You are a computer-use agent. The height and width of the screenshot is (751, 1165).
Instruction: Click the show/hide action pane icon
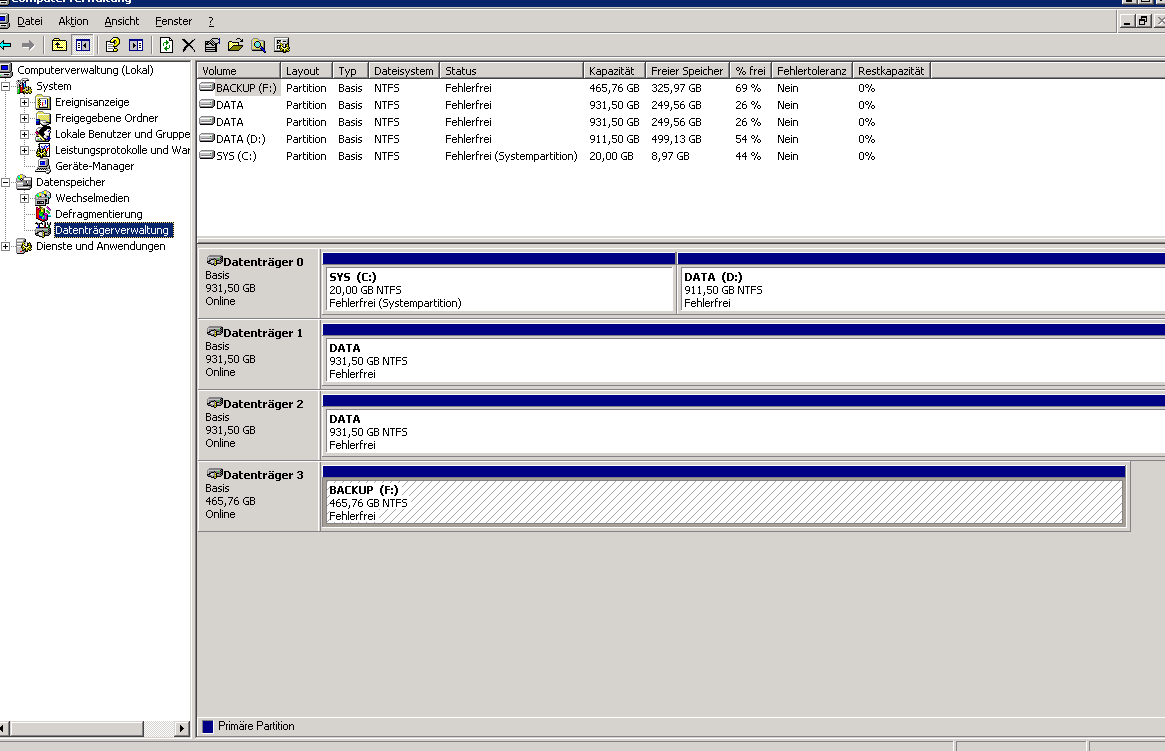click(x=136, y=45)
